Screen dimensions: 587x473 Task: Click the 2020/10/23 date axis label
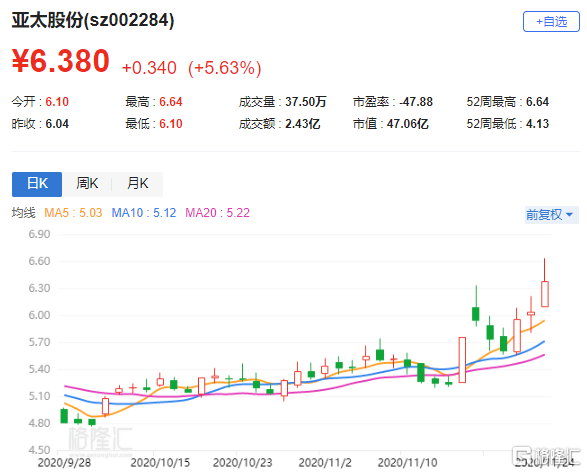pyautogui.click(x=243, y=463)
